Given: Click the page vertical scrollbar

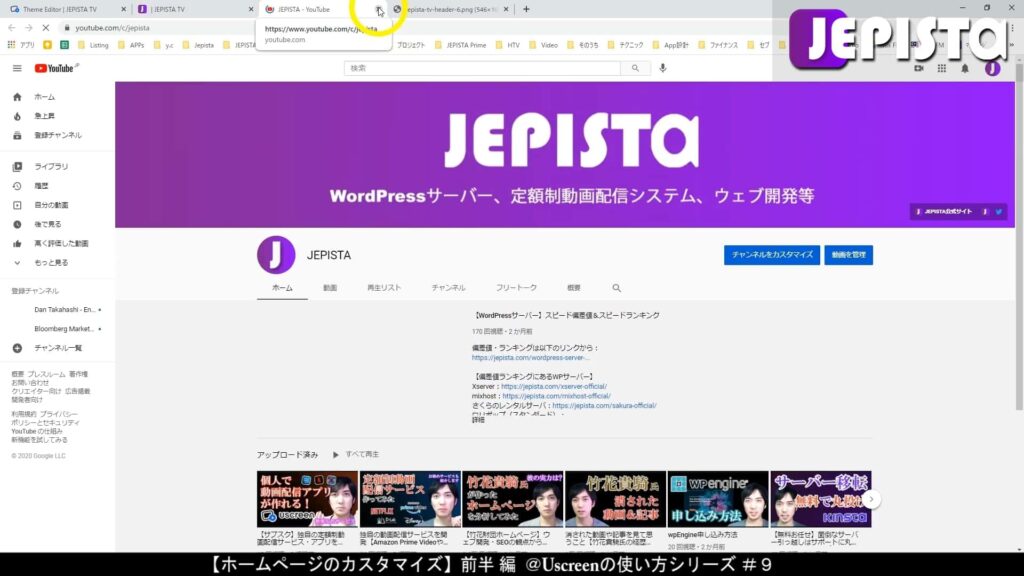Looking at the screenshot, I should coord(1019,237).
